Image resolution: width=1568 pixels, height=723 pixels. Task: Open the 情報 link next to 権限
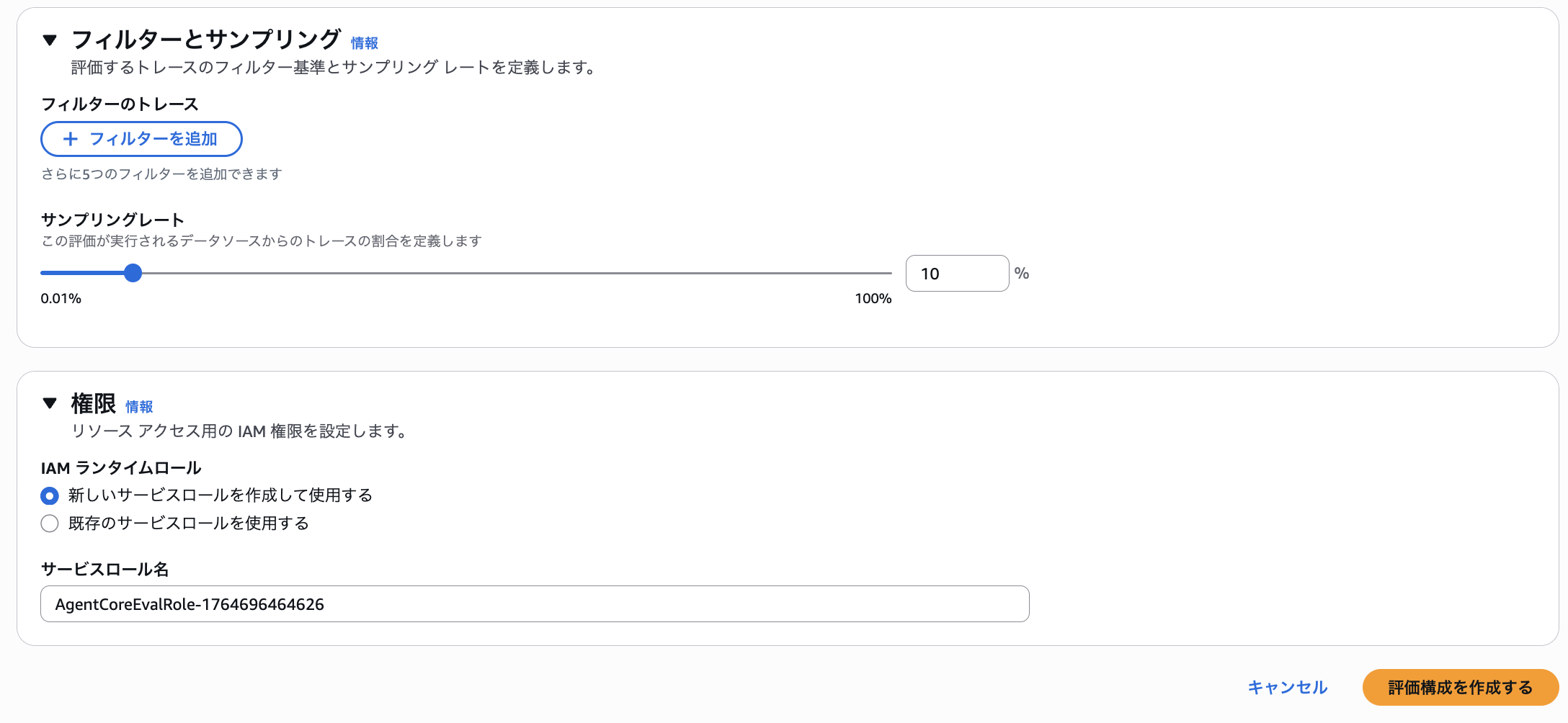click(139, 405)
